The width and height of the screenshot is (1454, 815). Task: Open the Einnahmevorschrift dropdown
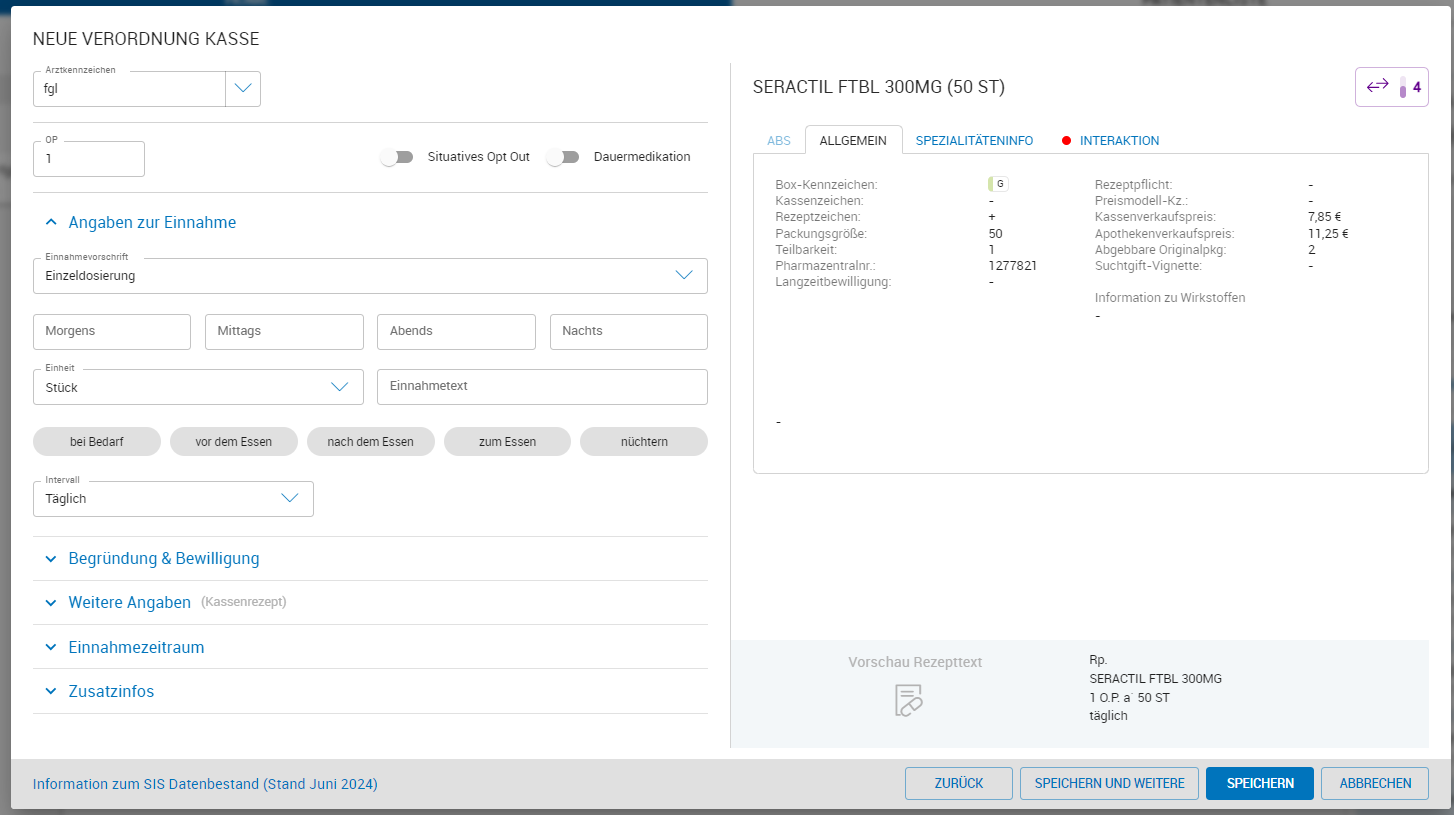[x=370, y=276]
